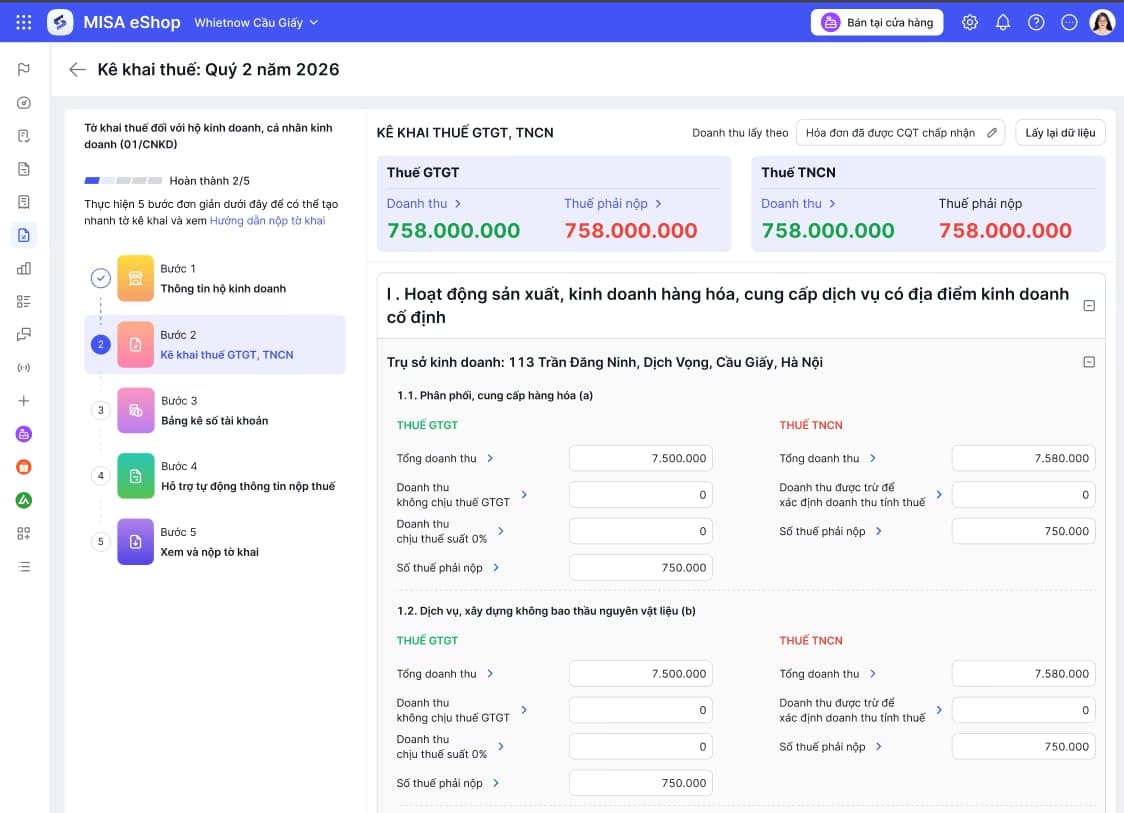Select Bước 1 Thông tin hộ kinh doanh
The height and width of the screenshot is (813, 1124).
(215, 278)
